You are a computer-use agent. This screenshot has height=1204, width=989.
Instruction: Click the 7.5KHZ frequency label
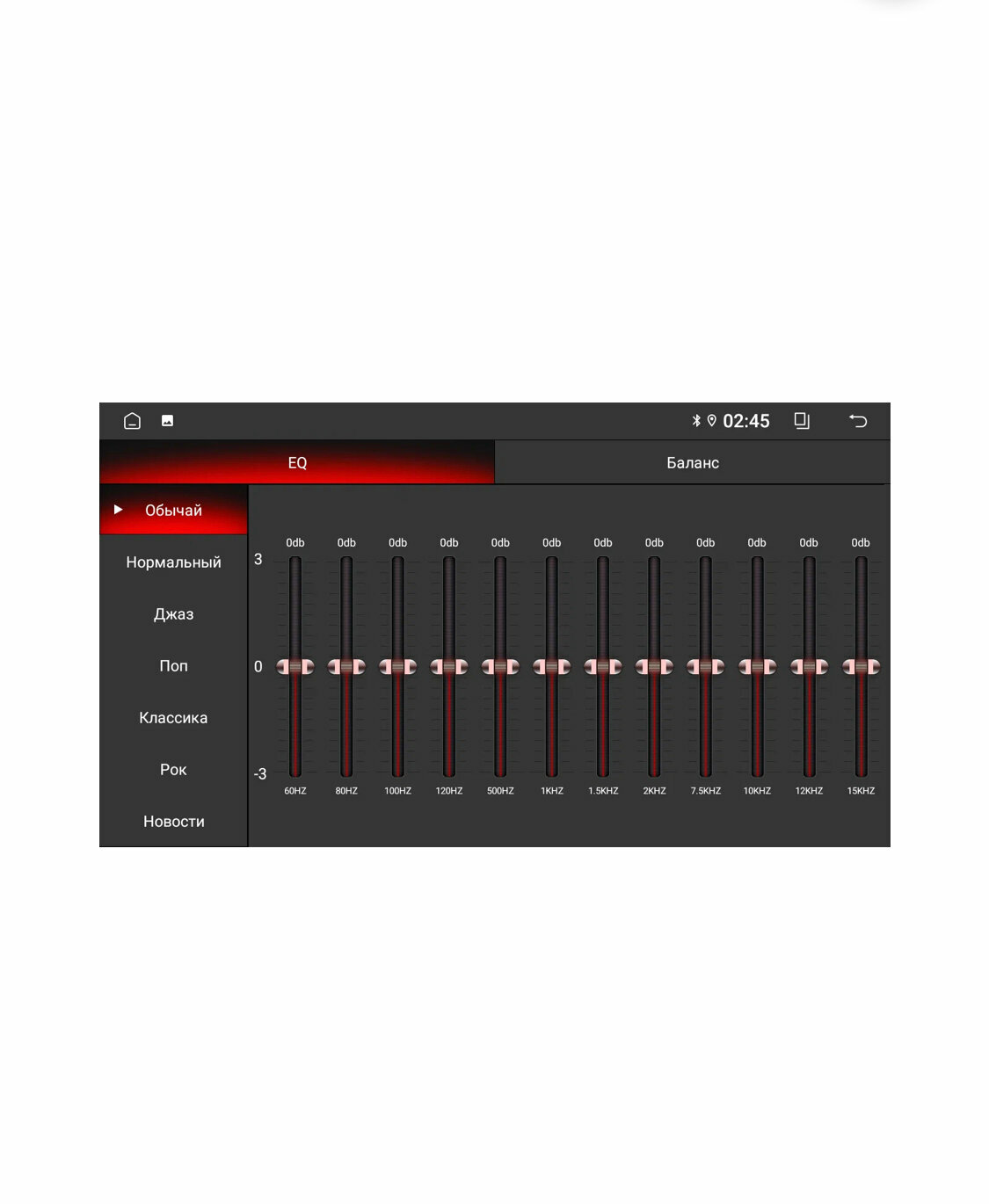coord(706,791)
